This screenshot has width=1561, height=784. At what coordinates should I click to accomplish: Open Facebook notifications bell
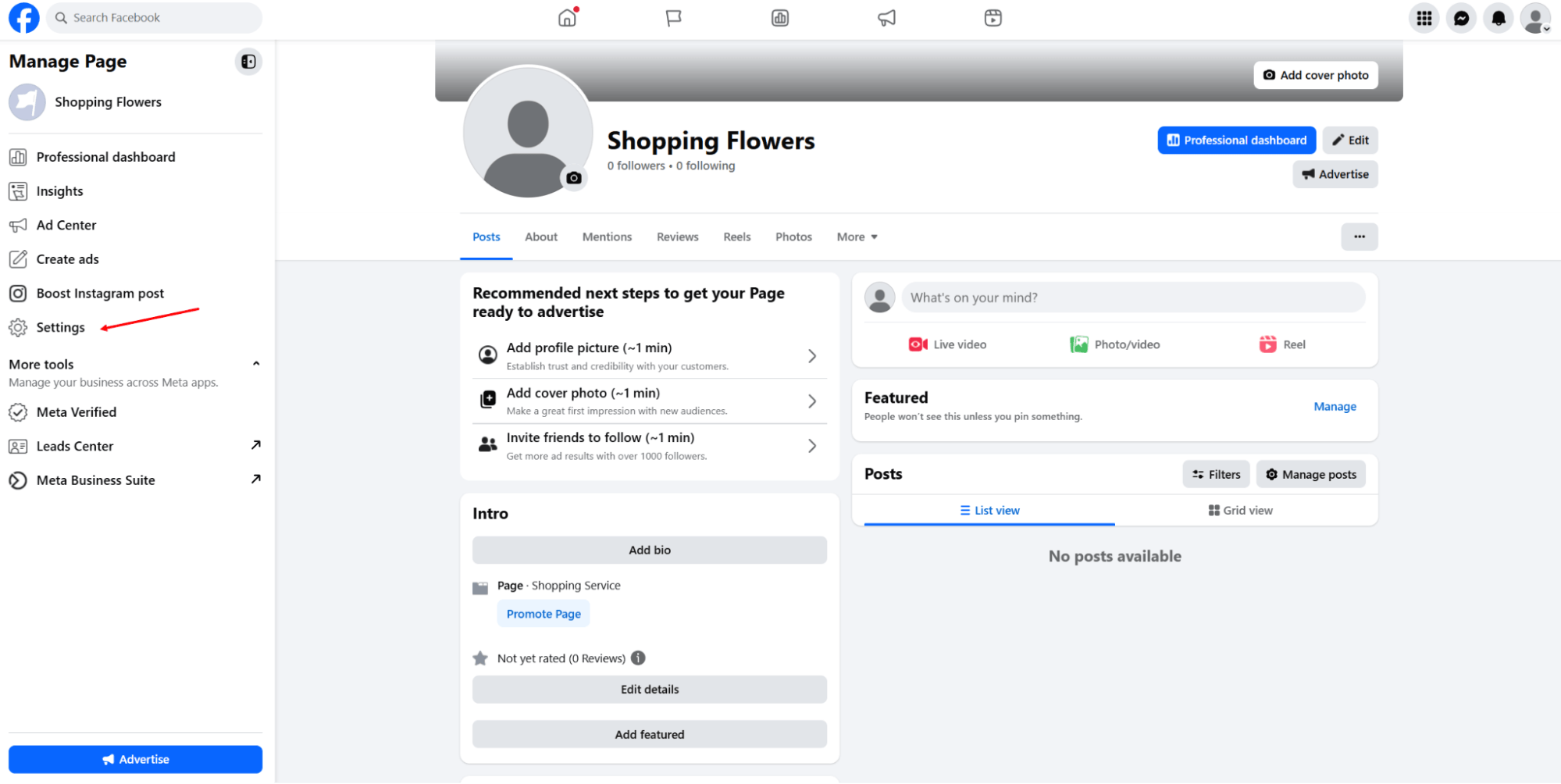click(x=1497, y=17)
